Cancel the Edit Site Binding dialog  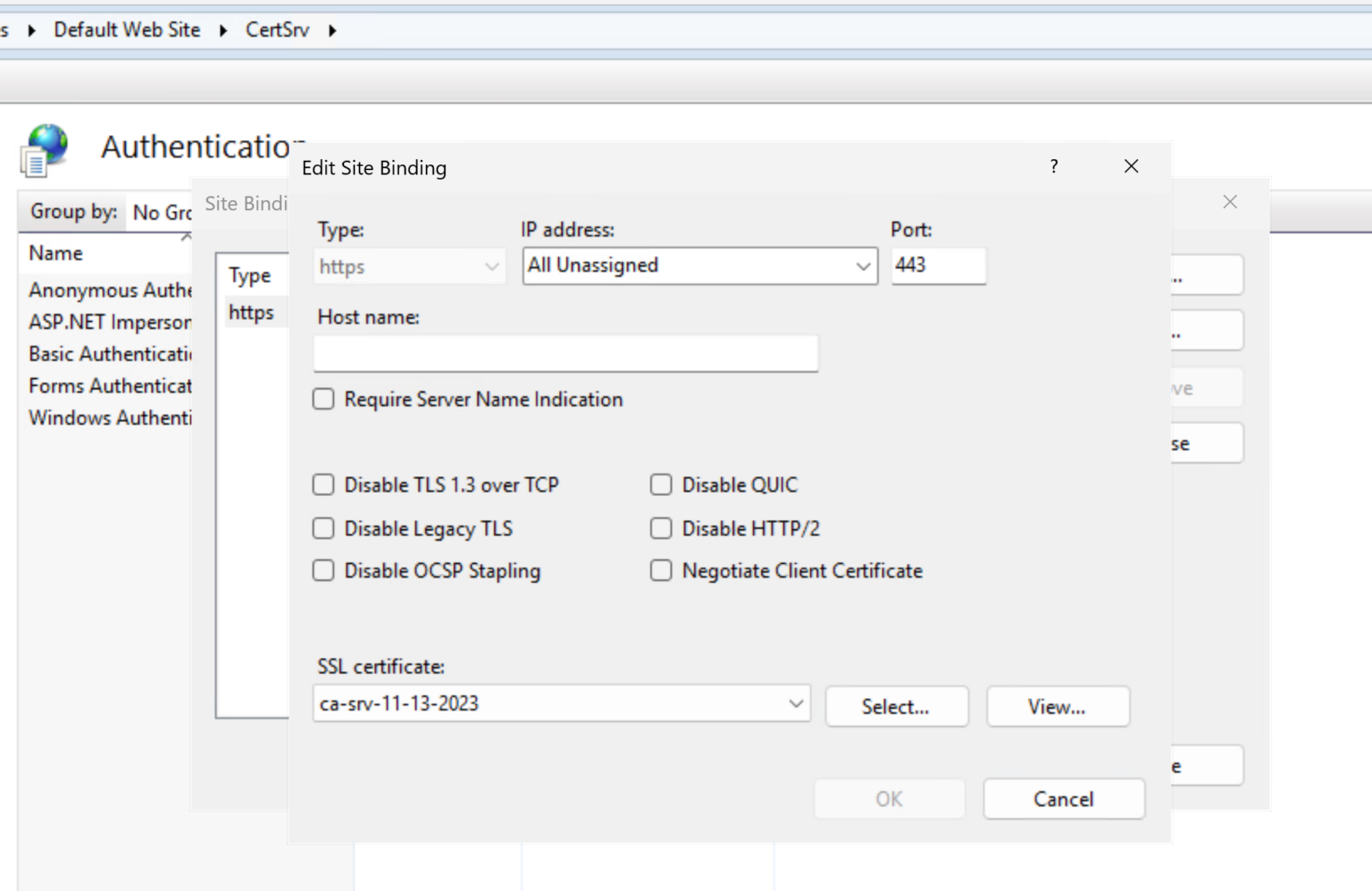tap(1063, 798)
